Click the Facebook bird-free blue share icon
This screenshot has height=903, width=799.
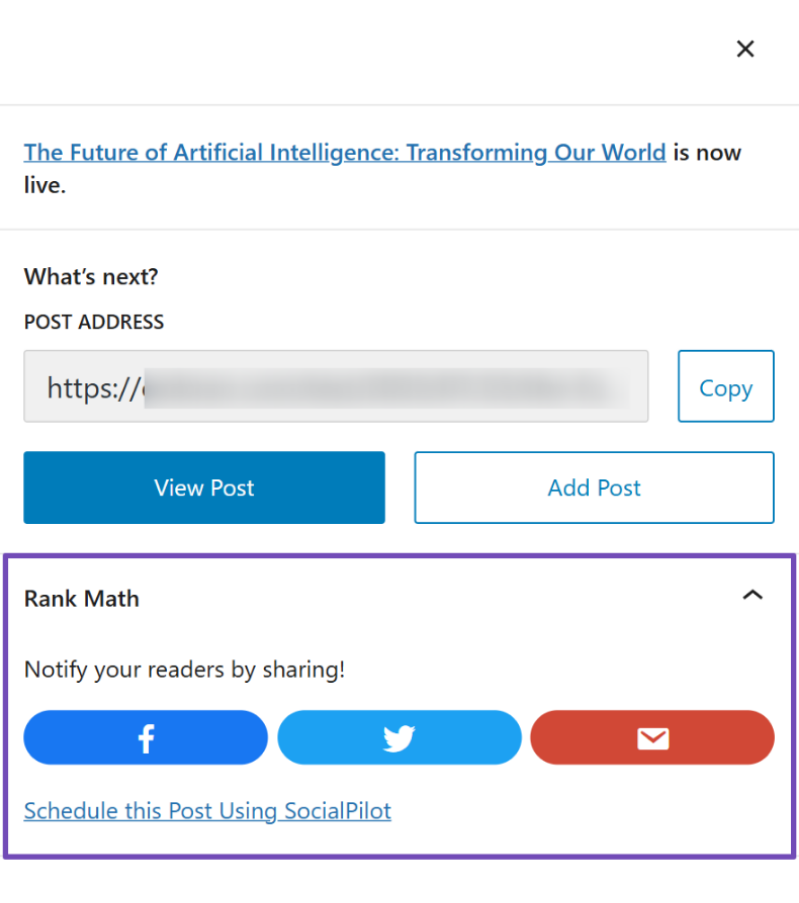(x=145, y=738)
